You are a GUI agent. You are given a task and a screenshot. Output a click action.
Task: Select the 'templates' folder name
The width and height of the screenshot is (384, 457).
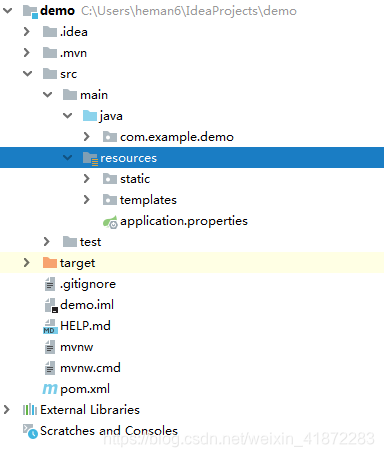(x=148, y=200)
